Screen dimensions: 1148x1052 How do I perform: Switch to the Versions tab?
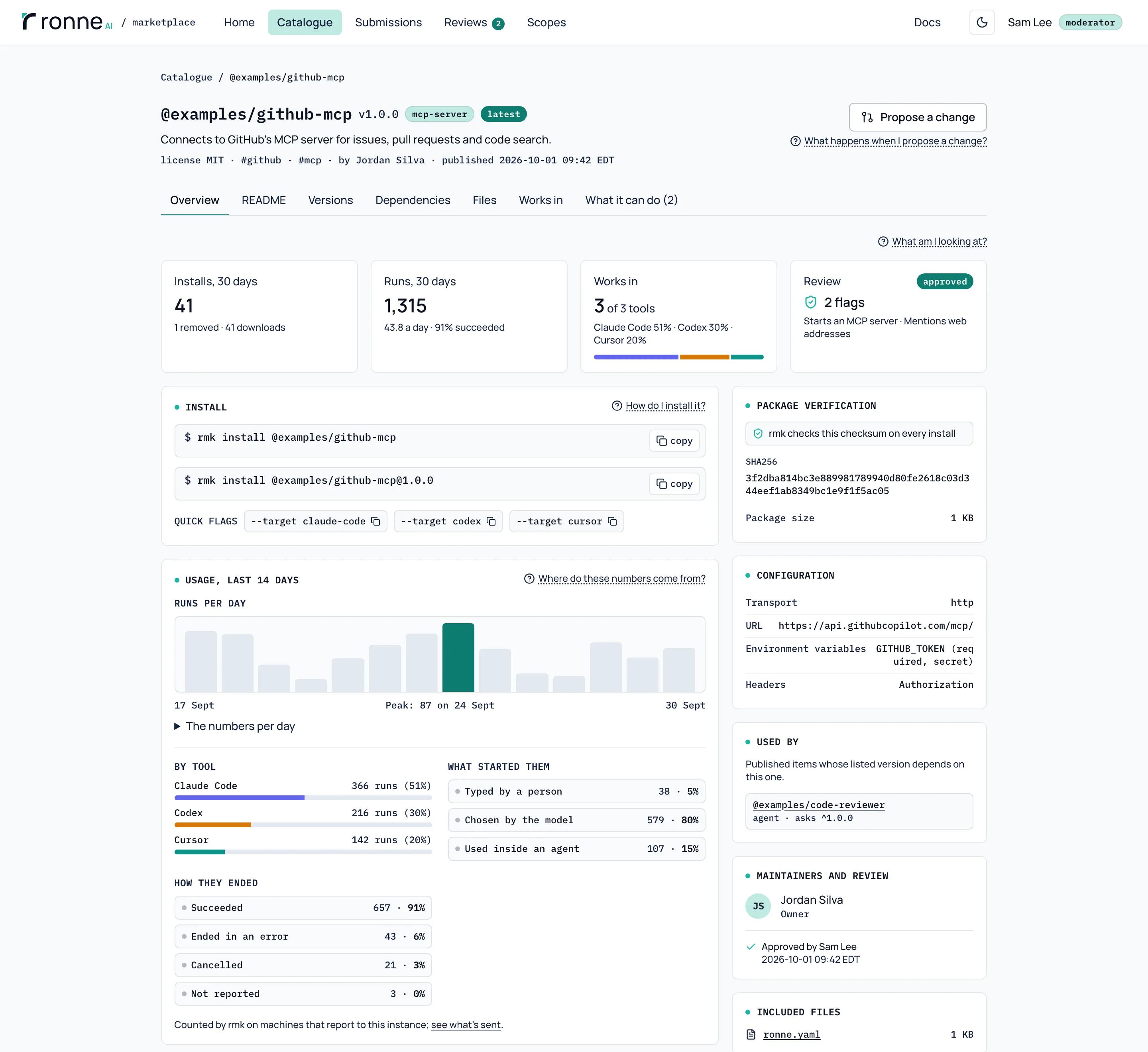pos(330,200)
